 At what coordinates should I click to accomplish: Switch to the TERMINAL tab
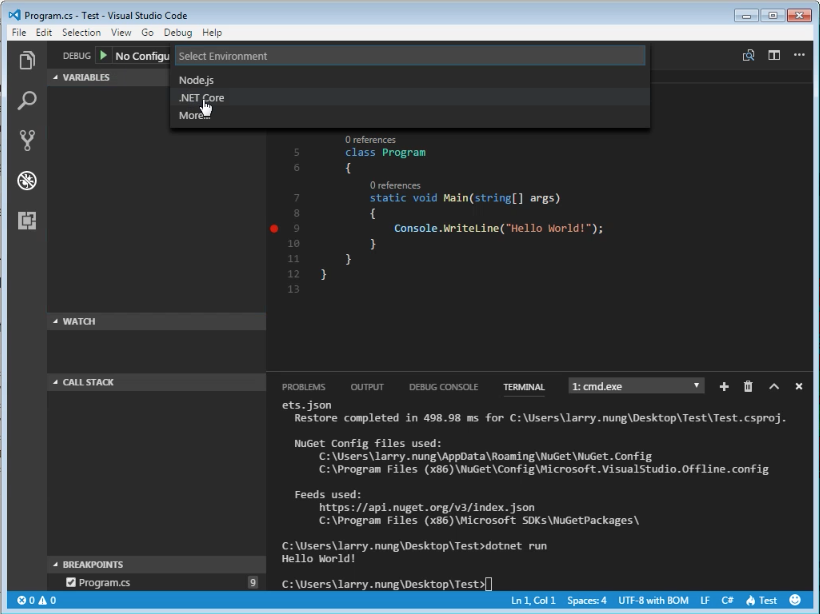coord(524,387)
